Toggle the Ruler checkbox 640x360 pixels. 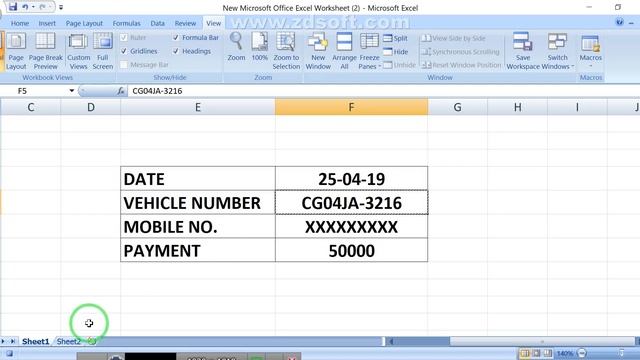point(124,38)
